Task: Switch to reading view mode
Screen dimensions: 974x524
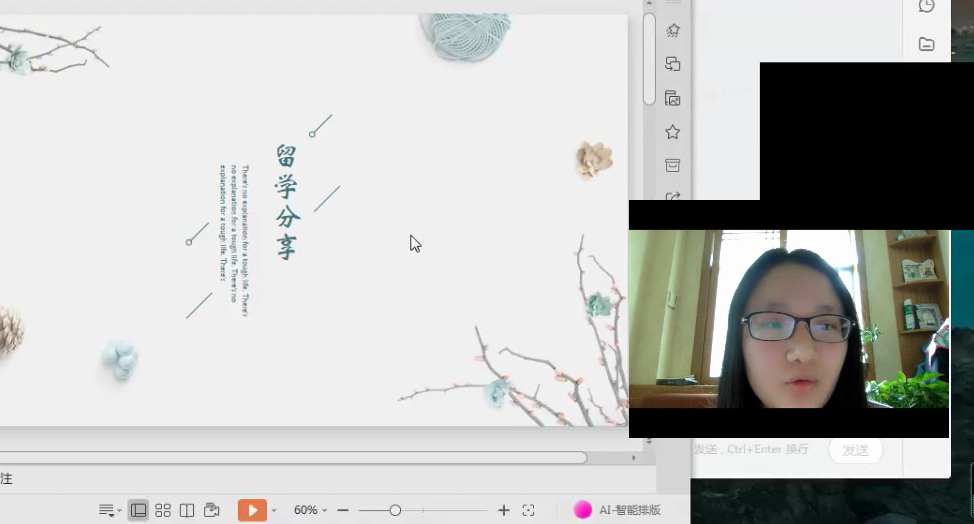Action: [x=187, y=510]
